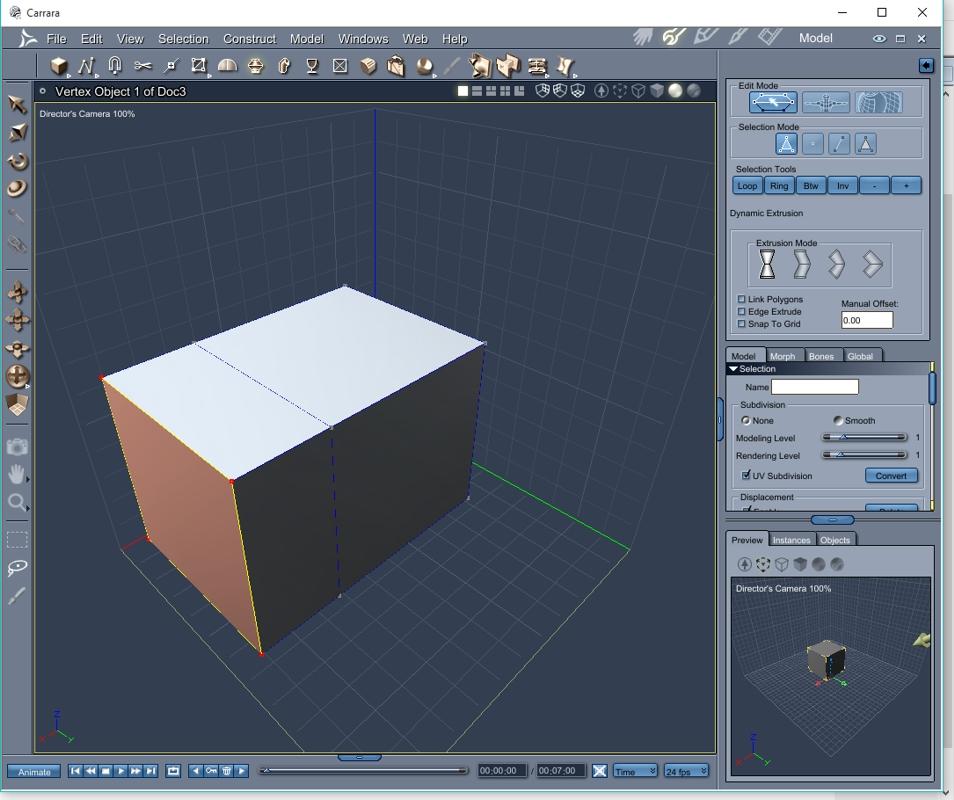Click the timeline scrubber slider

(363, 770)
